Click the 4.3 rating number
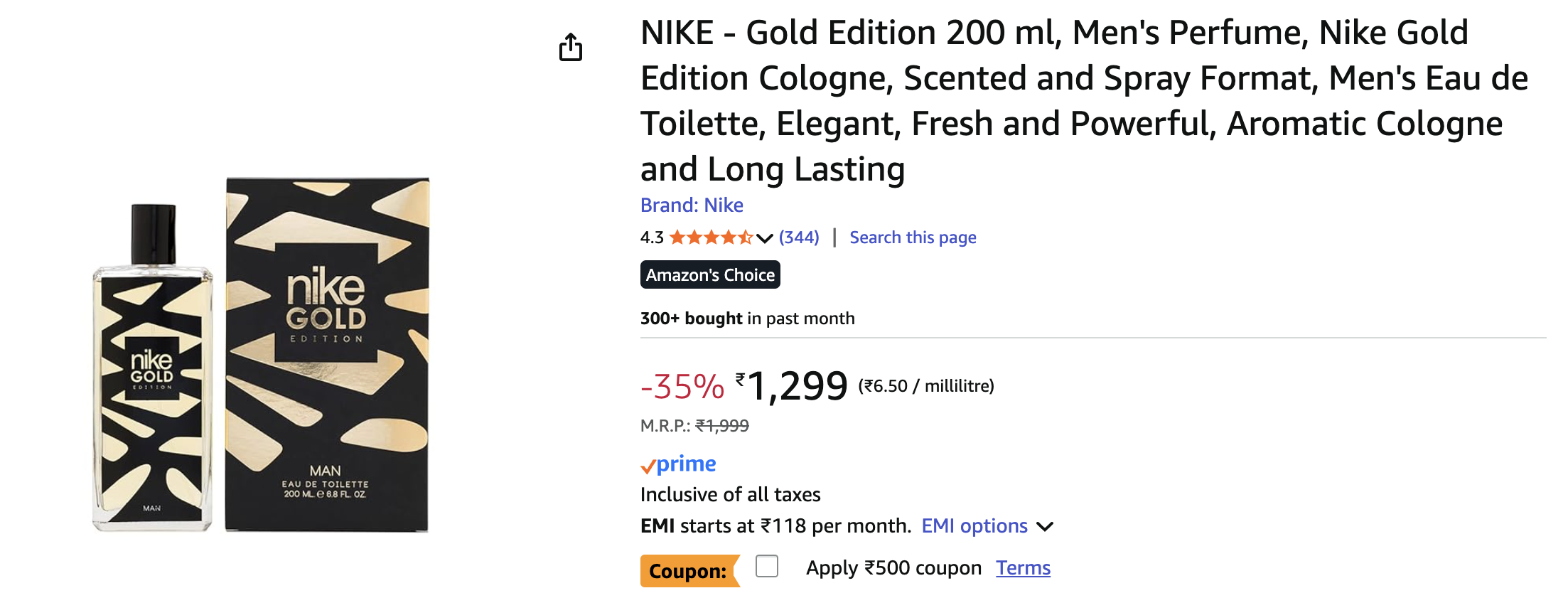Screen dimensions: 1568x593 click(652, 237)
